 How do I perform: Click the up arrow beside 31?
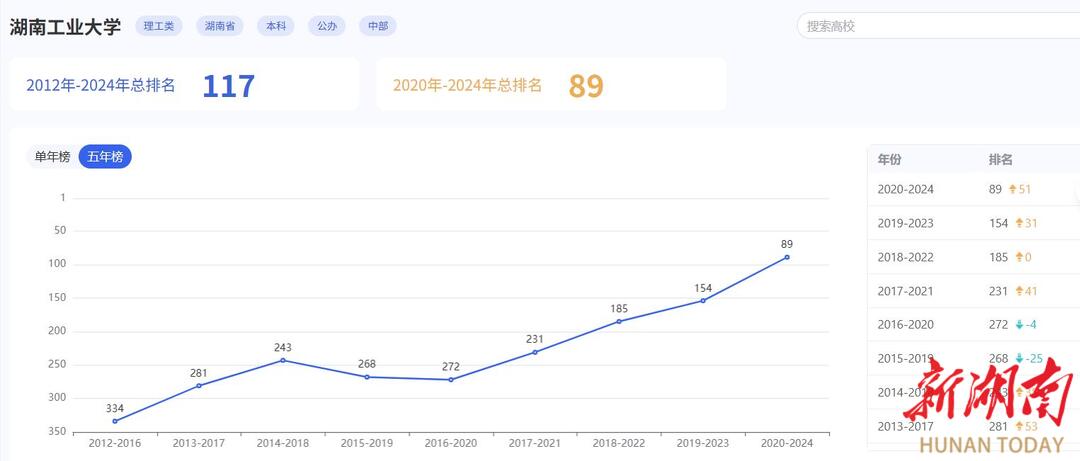pyautogui.click(x=1020, y=223)
